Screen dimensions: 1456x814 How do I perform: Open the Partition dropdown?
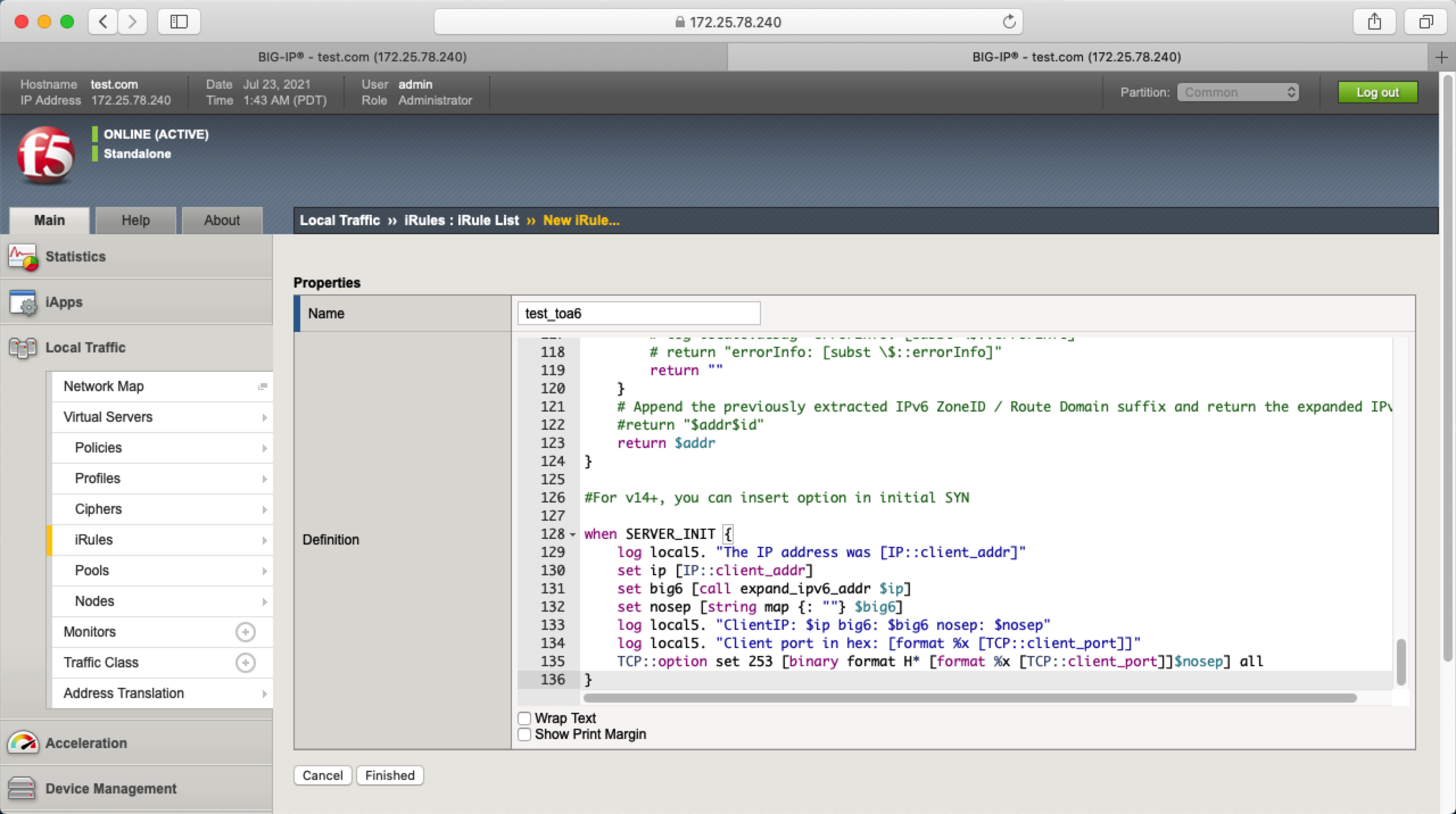coord(1238,92)
